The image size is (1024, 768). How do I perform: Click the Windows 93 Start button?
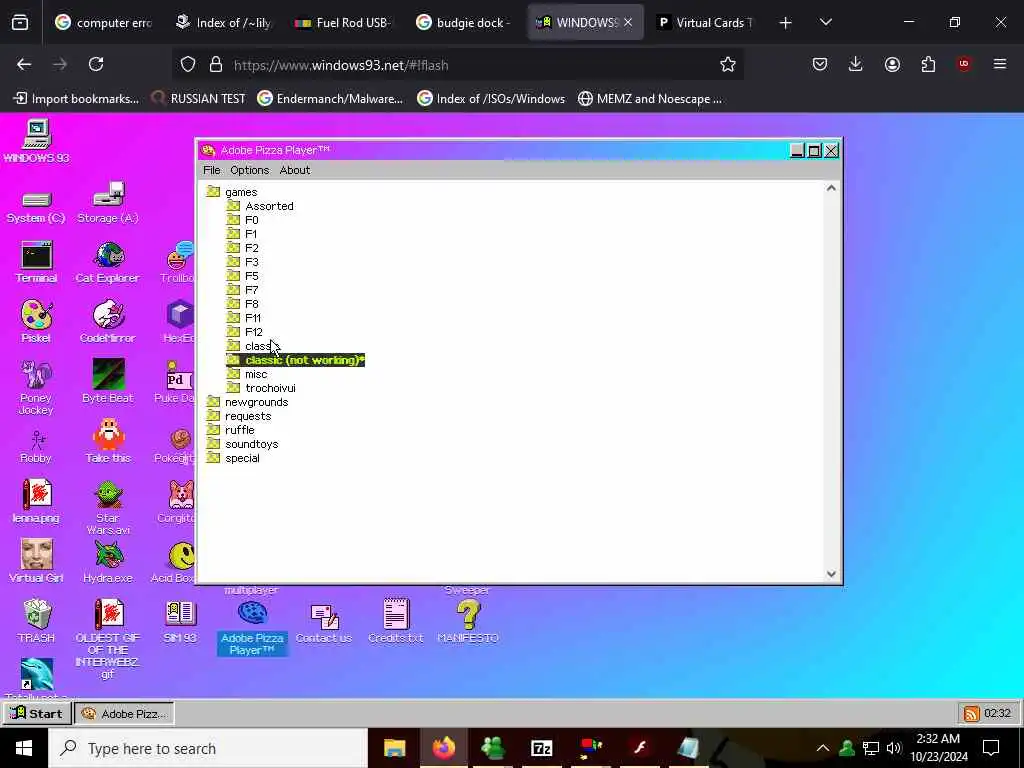click(37, 713)
